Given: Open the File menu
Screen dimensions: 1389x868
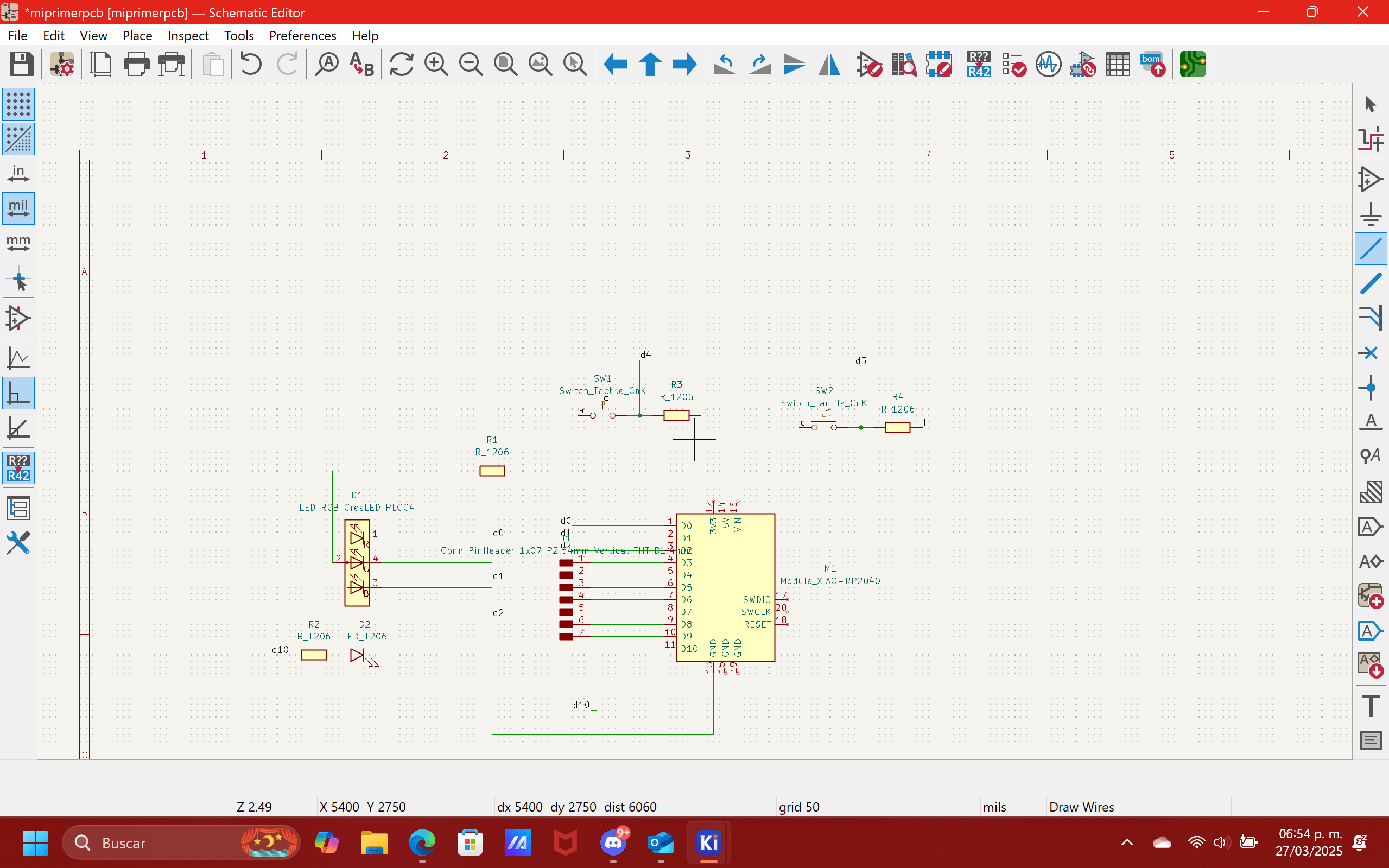Looking at the screenshot, I should (x=18, y=36).
